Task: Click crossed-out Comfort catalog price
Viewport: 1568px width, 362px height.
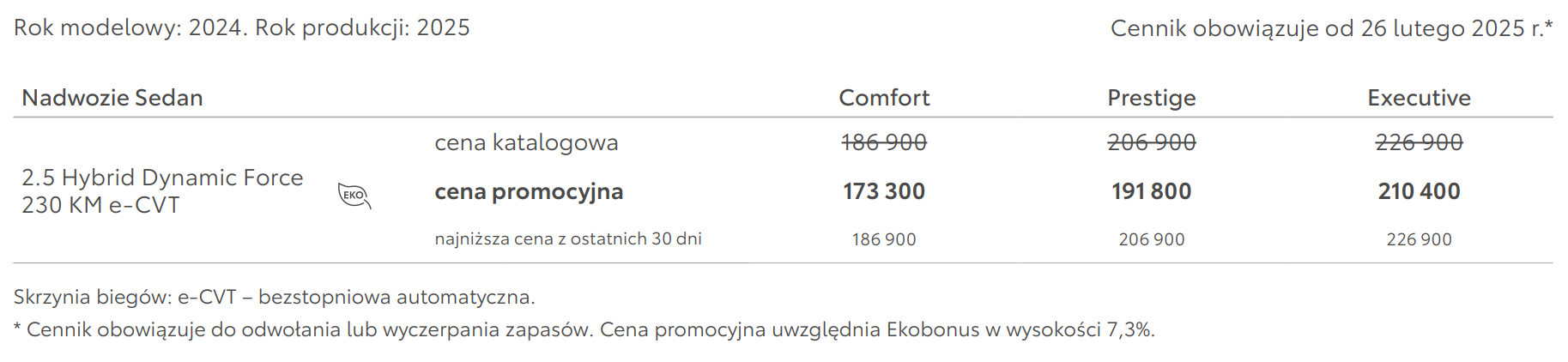Action: pos(884,142)
